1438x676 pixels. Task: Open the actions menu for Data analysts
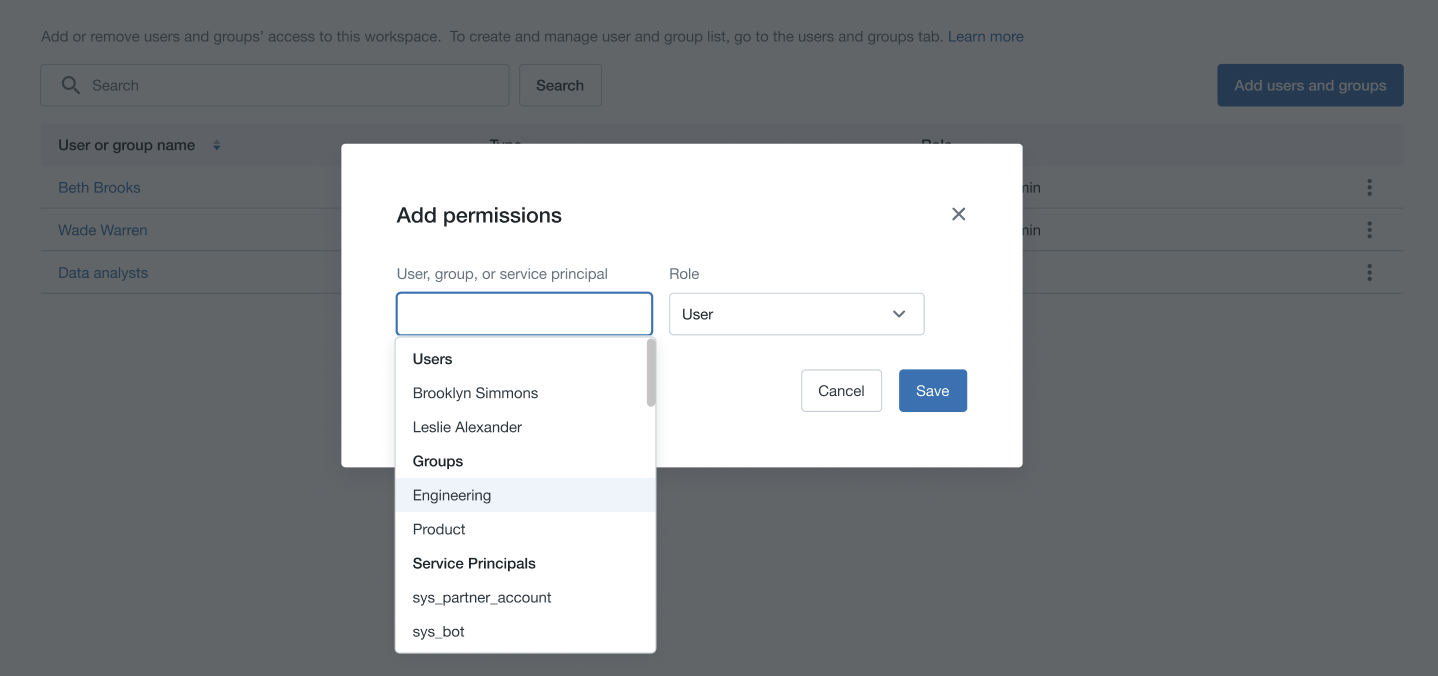(1369, 271)
